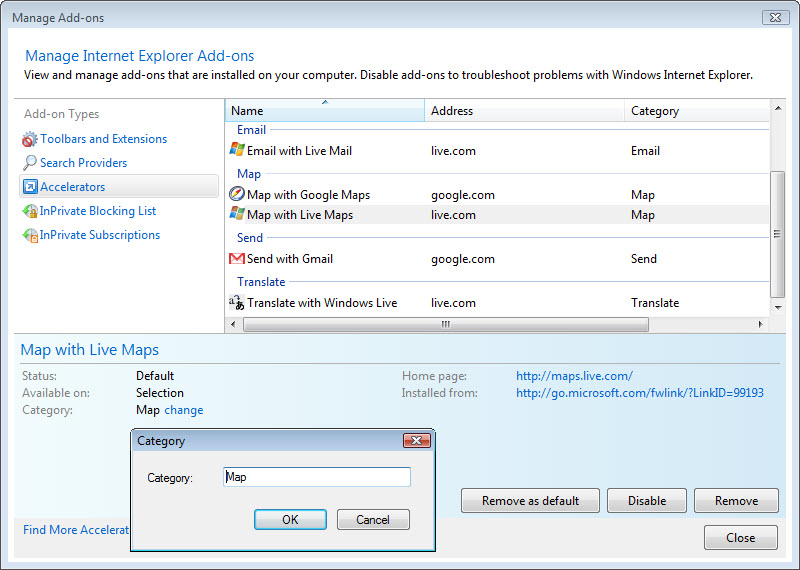The image size is (800, 570).
Task: Click the Search Providers magnifier icon
Action: point(30,163)
